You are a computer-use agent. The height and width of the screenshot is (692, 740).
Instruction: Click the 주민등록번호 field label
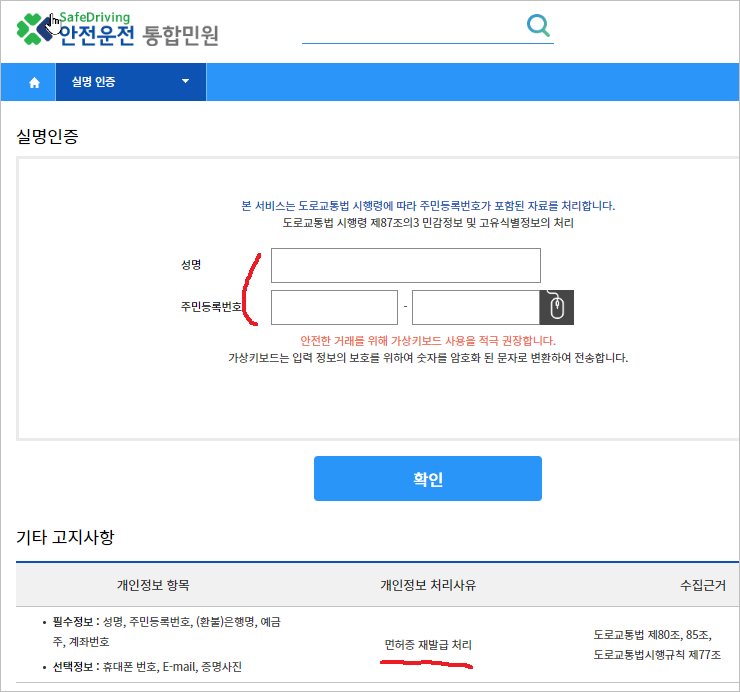(206, 307)
